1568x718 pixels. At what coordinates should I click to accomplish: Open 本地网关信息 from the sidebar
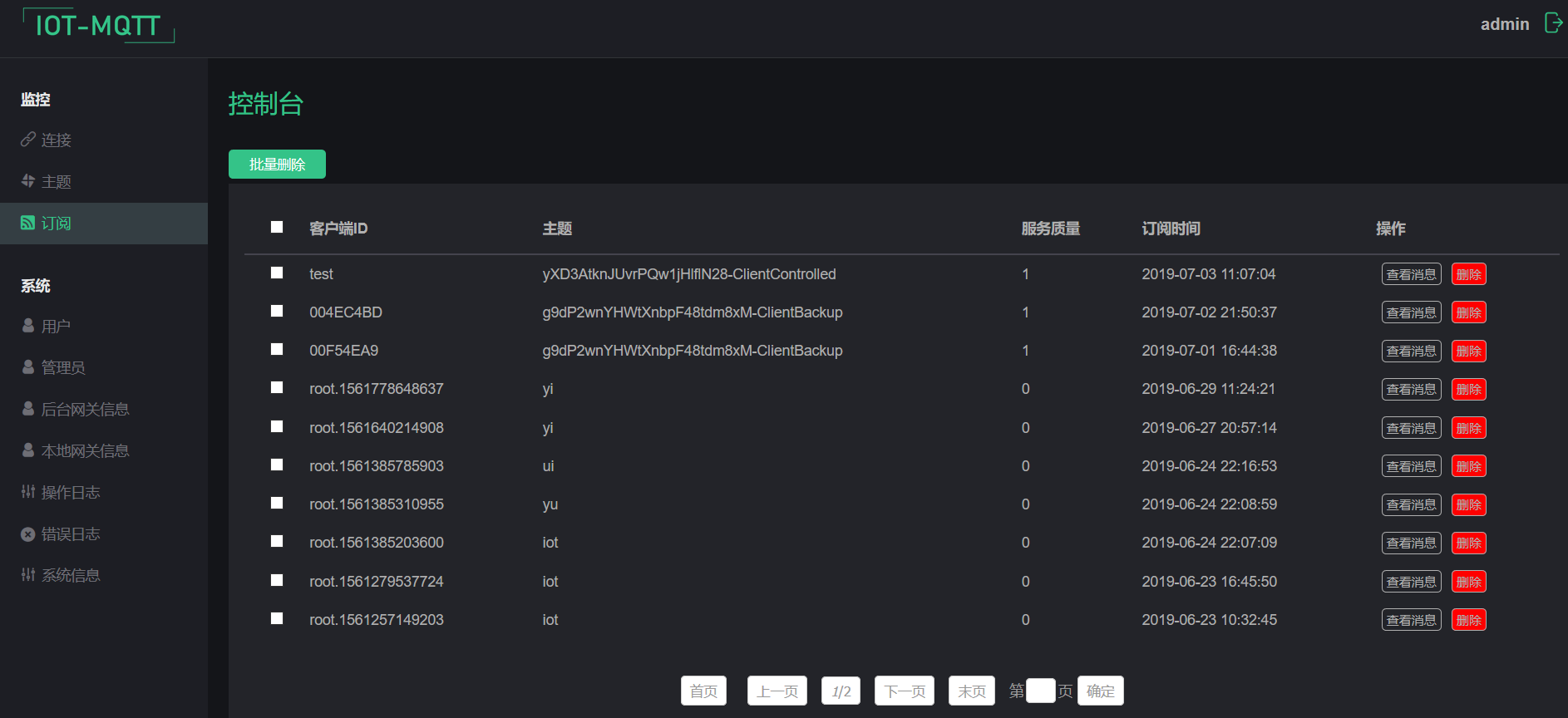coord(85,450)
